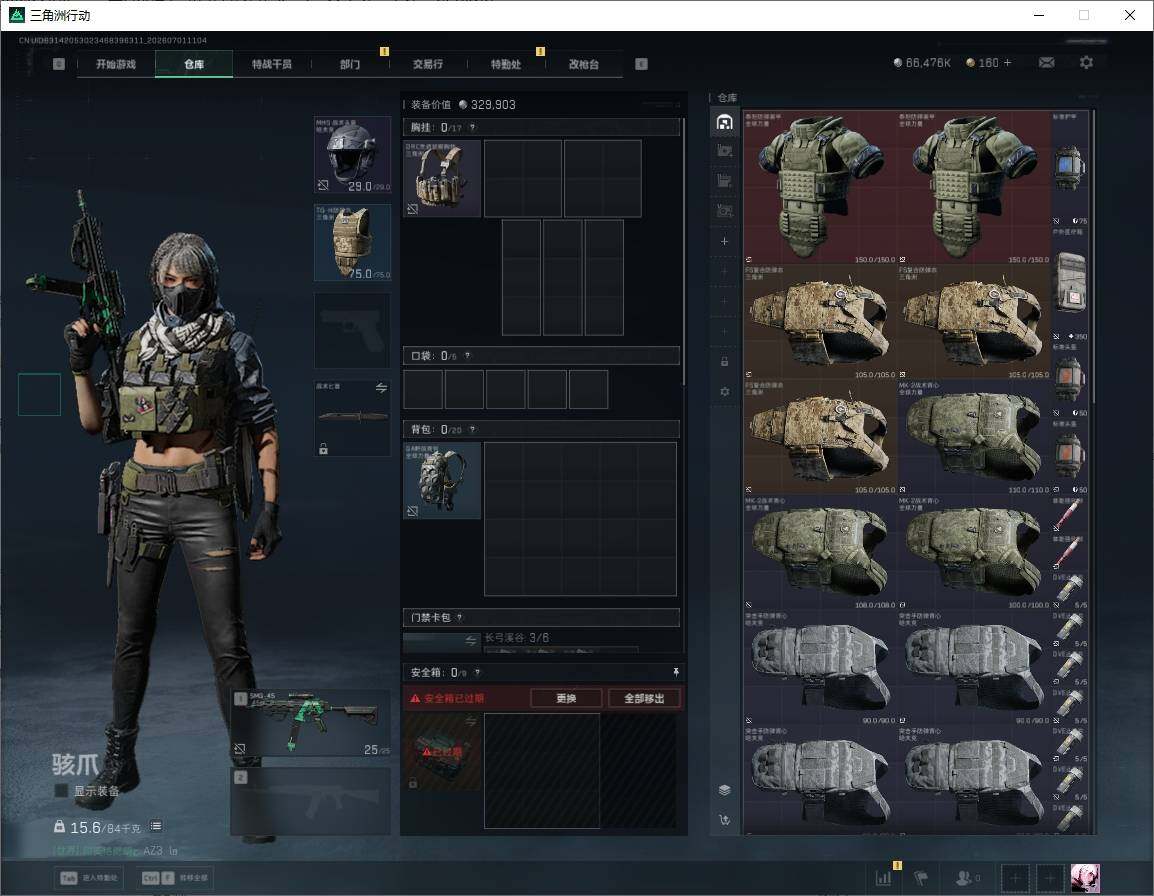Image resolution: width=1154 pixels, height=896 pixels.
Task: Click the Tab 进入特勤处 shortcut button
Action: 89,878
